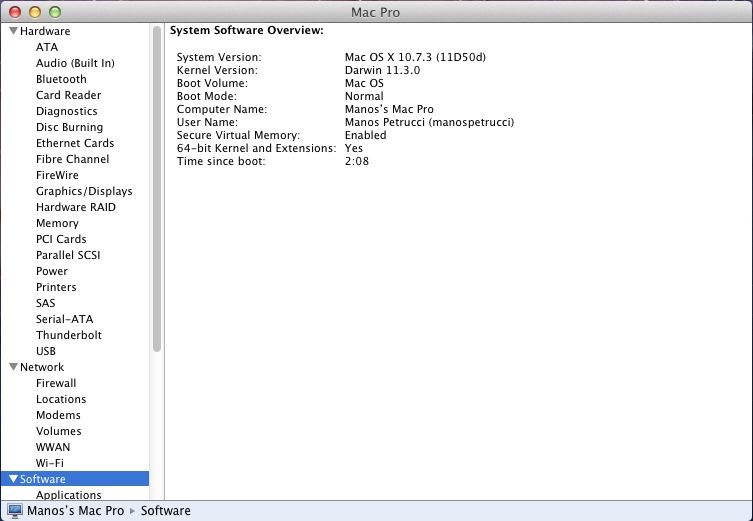Select Modems in sidebar
The height and width of the screenshot is (521, 753).
pyautogui.click(x=58, y=415)
